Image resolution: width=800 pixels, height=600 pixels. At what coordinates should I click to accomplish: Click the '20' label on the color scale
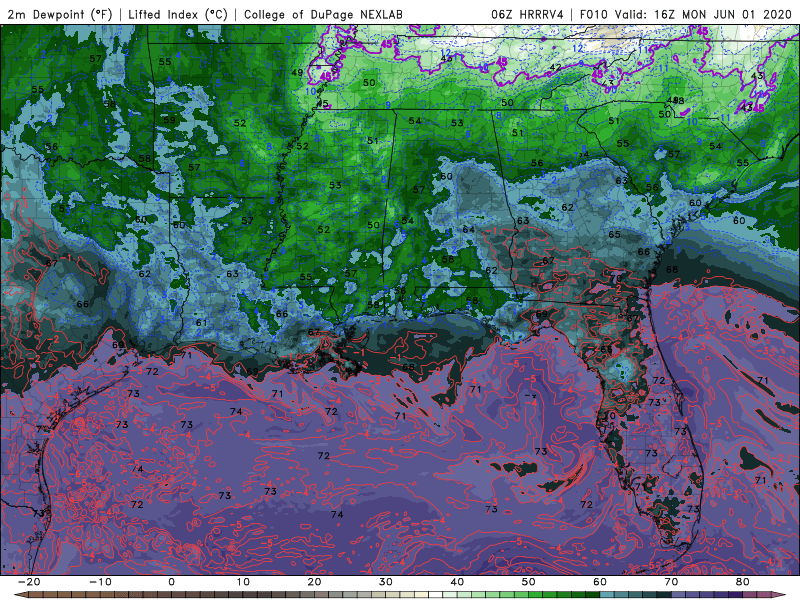tap(314, 582)
